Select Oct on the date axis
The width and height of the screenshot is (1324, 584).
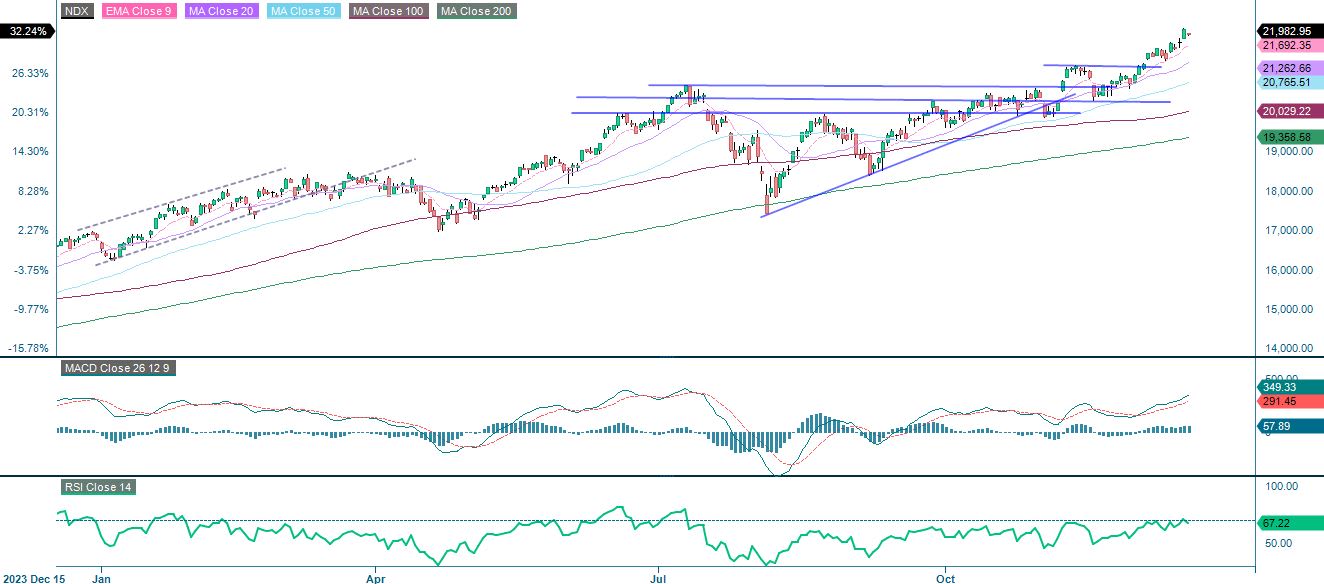coord(948,578)
